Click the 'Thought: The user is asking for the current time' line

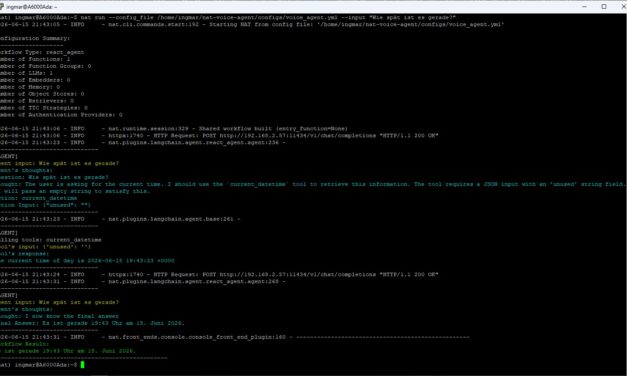tap(313, 184)
